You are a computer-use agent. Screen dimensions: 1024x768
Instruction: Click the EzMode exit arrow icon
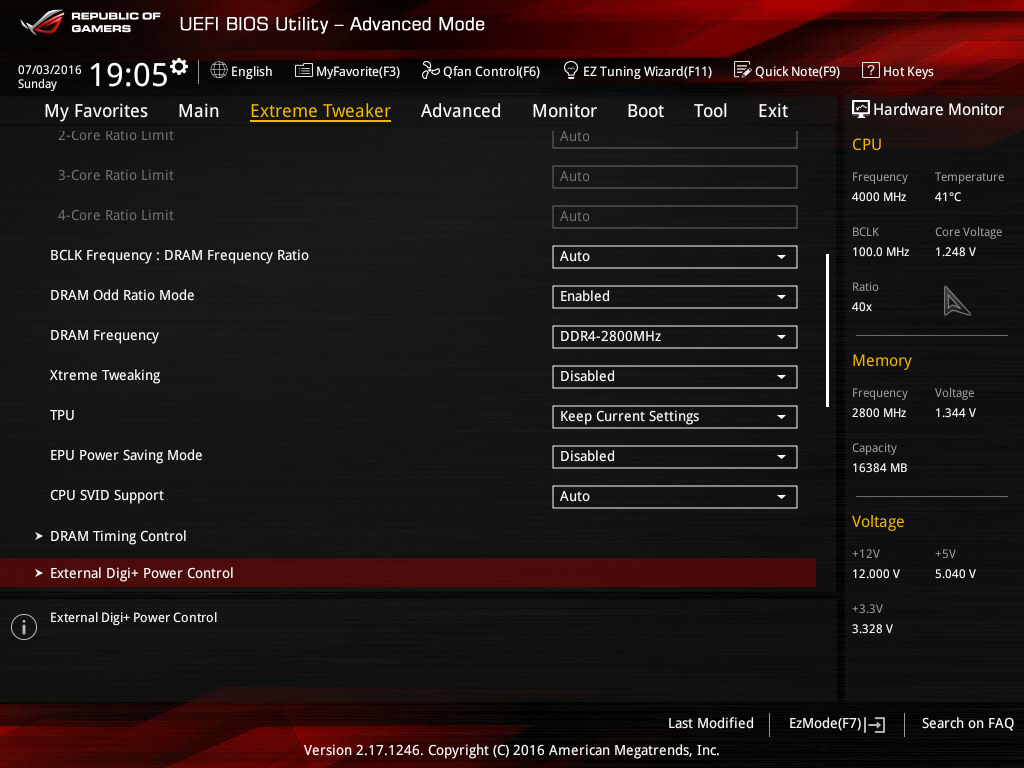pyautogui.click(x=875, y=724)
